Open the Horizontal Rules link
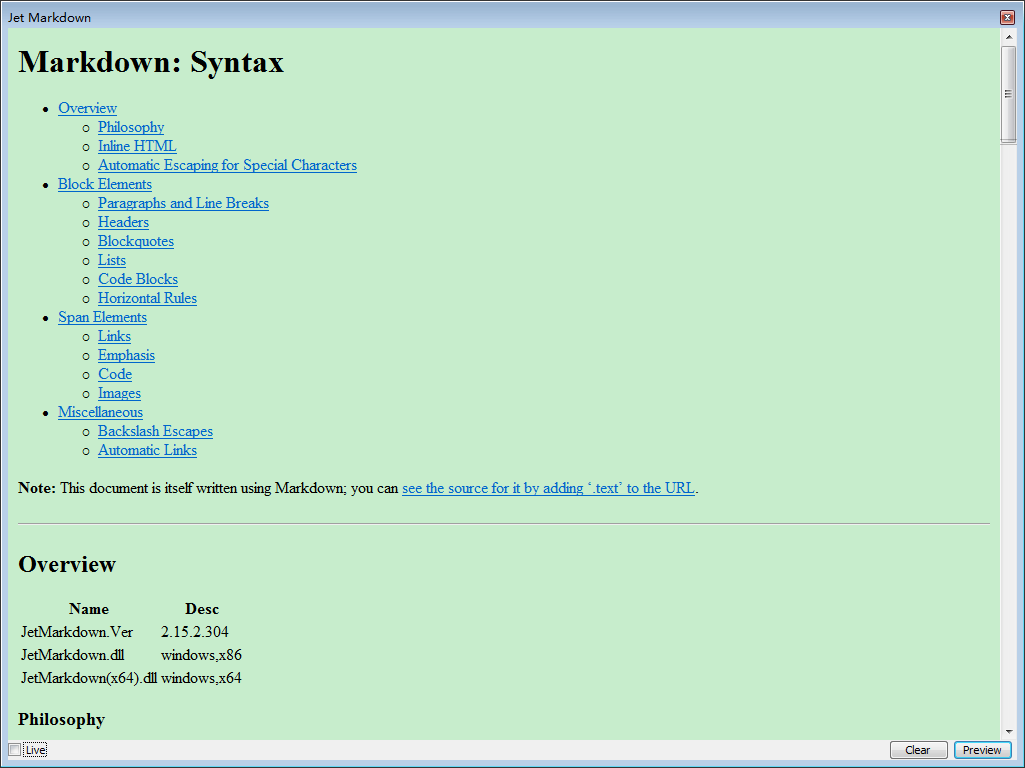Viewport: 1025px width, 768px height. click(x=147, y=298)
